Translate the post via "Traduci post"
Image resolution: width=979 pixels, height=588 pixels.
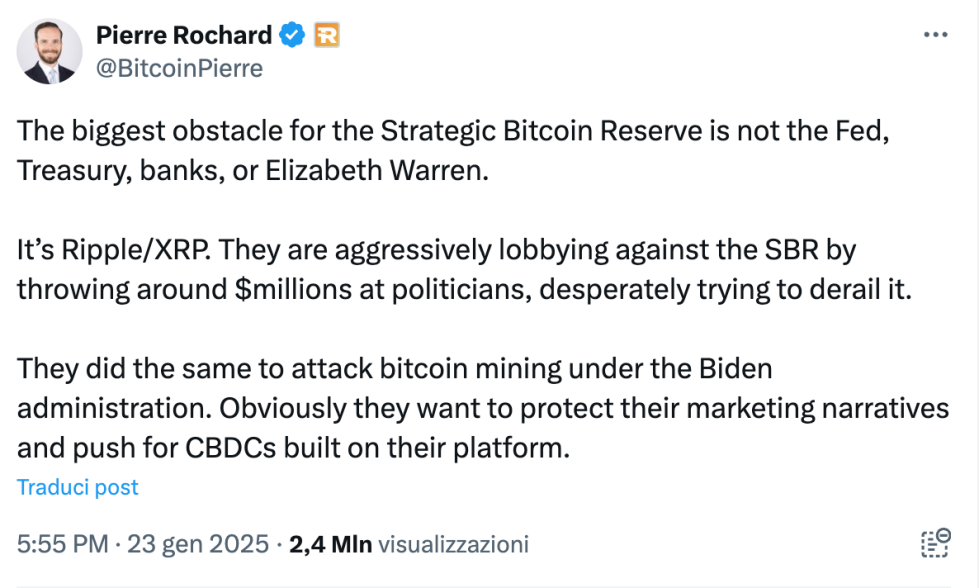point(77,487)
